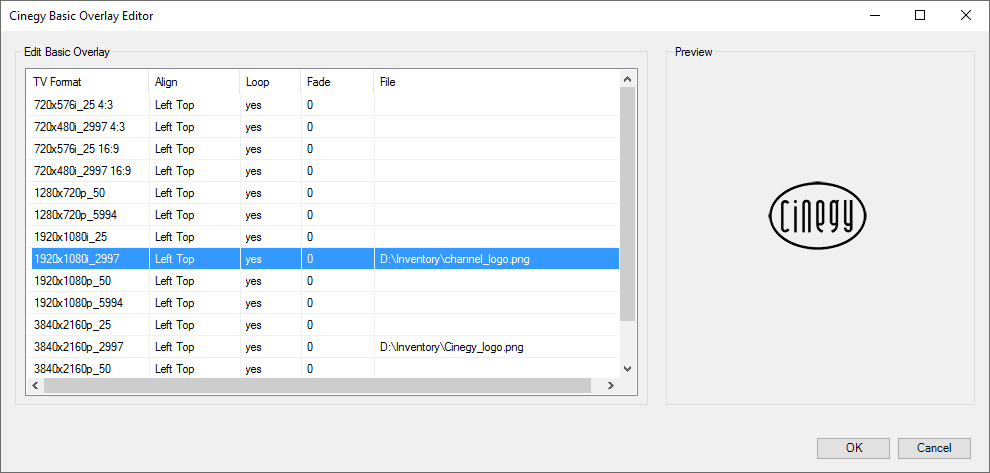Click Fade cell of 1920x1080i_2997 row
The width and height of the screenshot is (990, 473).
[337, 259]
